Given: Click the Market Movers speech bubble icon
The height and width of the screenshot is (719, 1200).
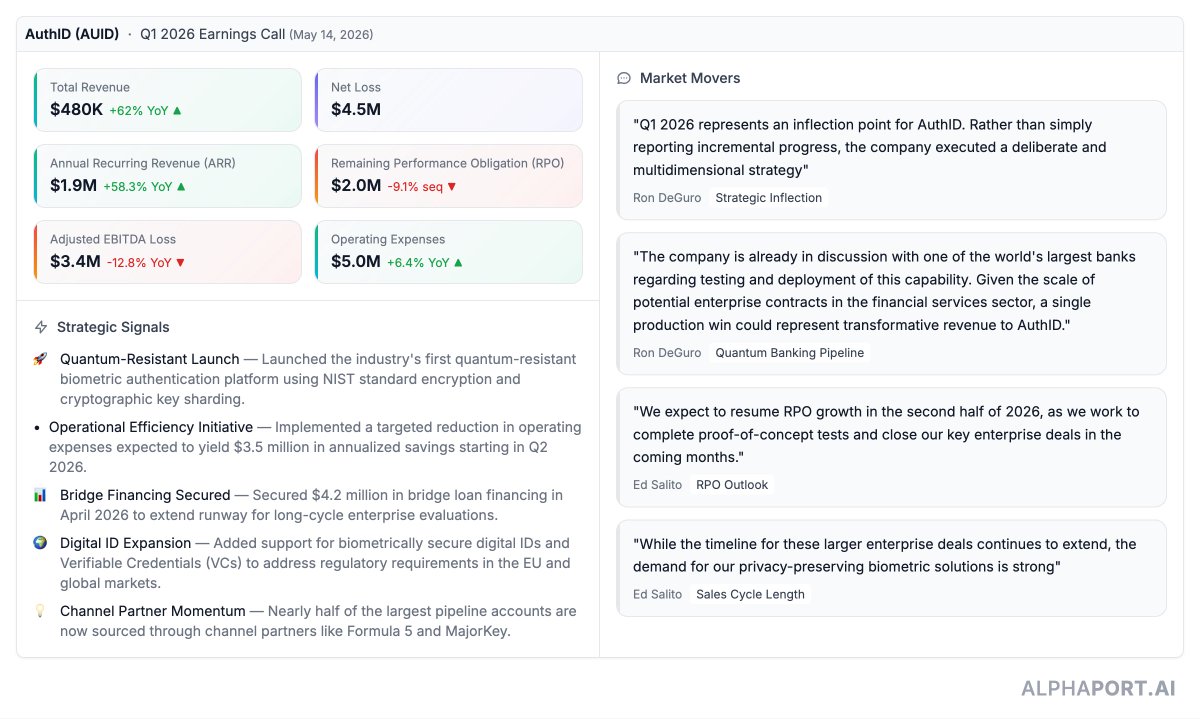Looking at the screenshot, I should tap(624, 78).
